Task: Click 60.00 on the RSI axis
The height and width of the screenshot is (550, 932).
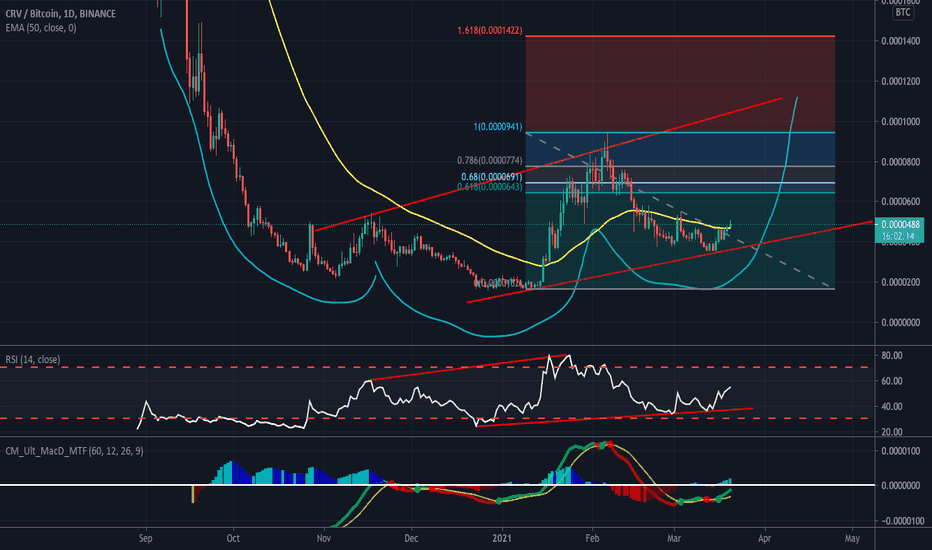Action: [893, 381]
